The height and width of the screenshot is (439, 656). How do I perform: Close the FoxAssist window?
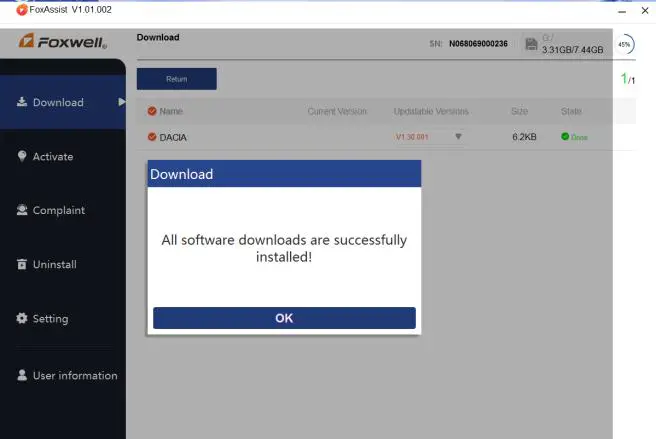[x=645, y=10]
